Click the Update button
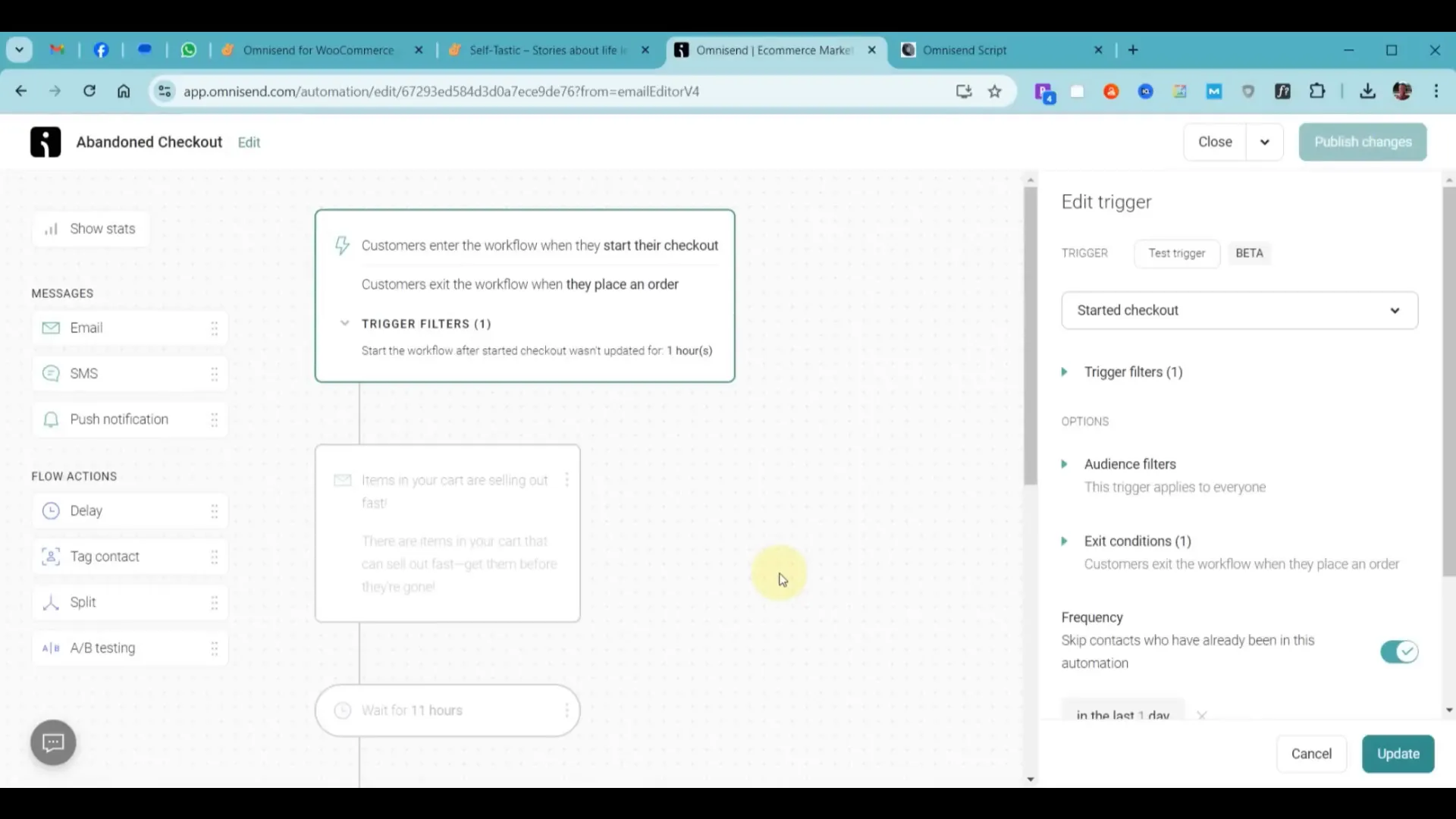This screenshot has width=1456, height=819. tap(1398, 754)
